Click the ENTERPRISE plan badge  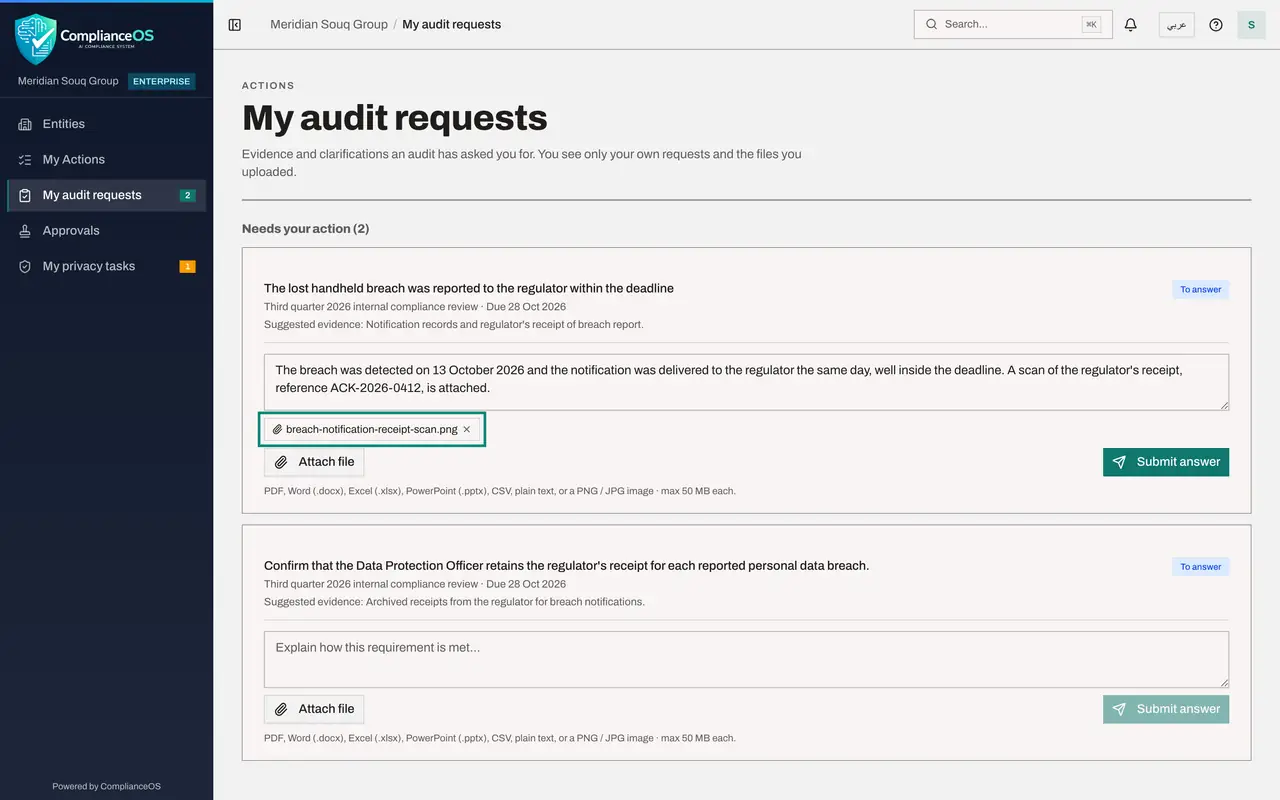[161, 81]
